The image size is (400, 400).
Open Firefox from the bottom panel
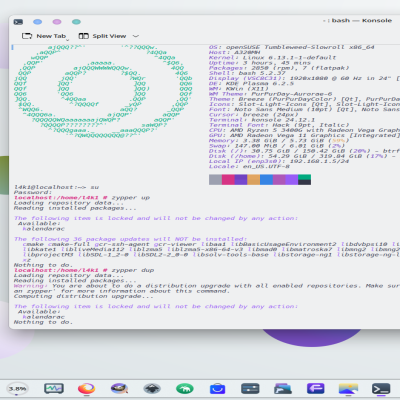[87, 388]
